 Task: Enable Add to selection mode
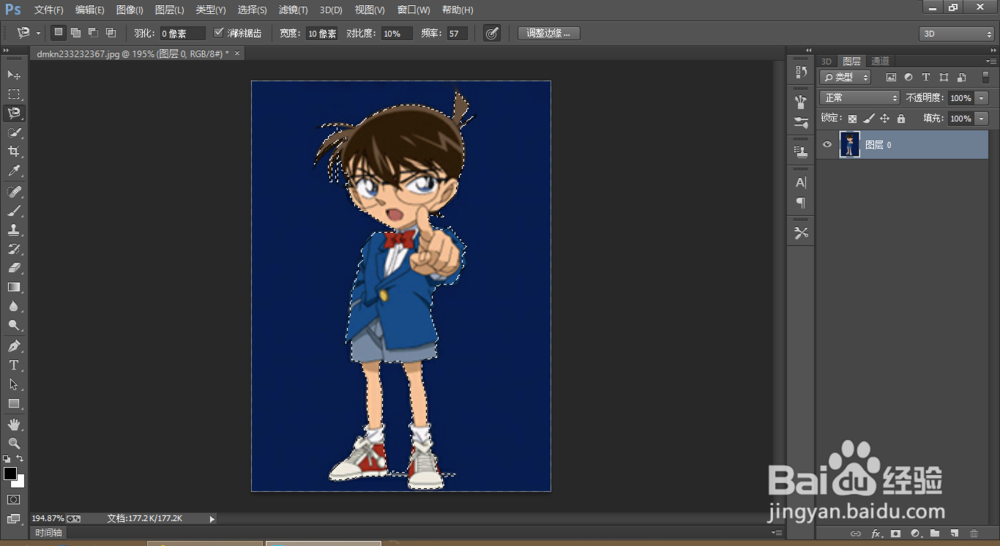(x=75, y=33)
